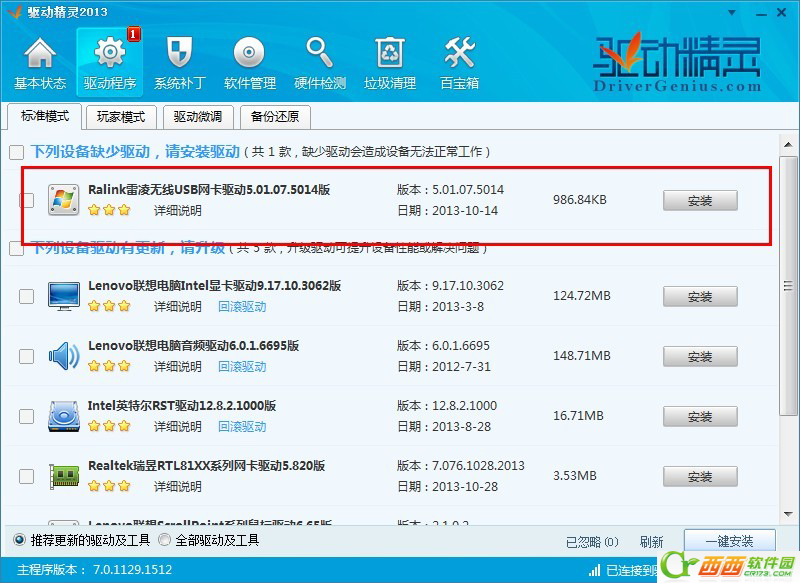Click the Ralink driver three-star rating
800x583 pixels.
click(x=109, y=210)
